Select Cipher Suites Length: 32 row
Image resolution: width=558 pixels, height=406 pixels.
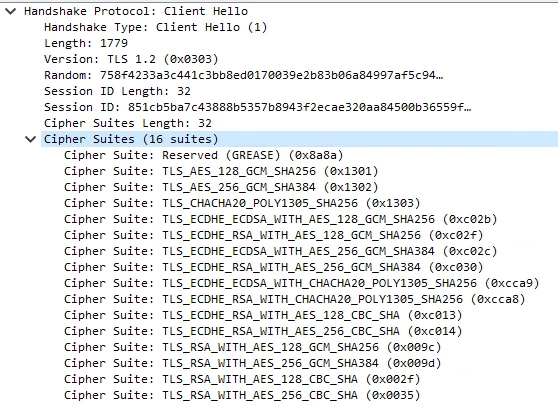pos(128,123)
